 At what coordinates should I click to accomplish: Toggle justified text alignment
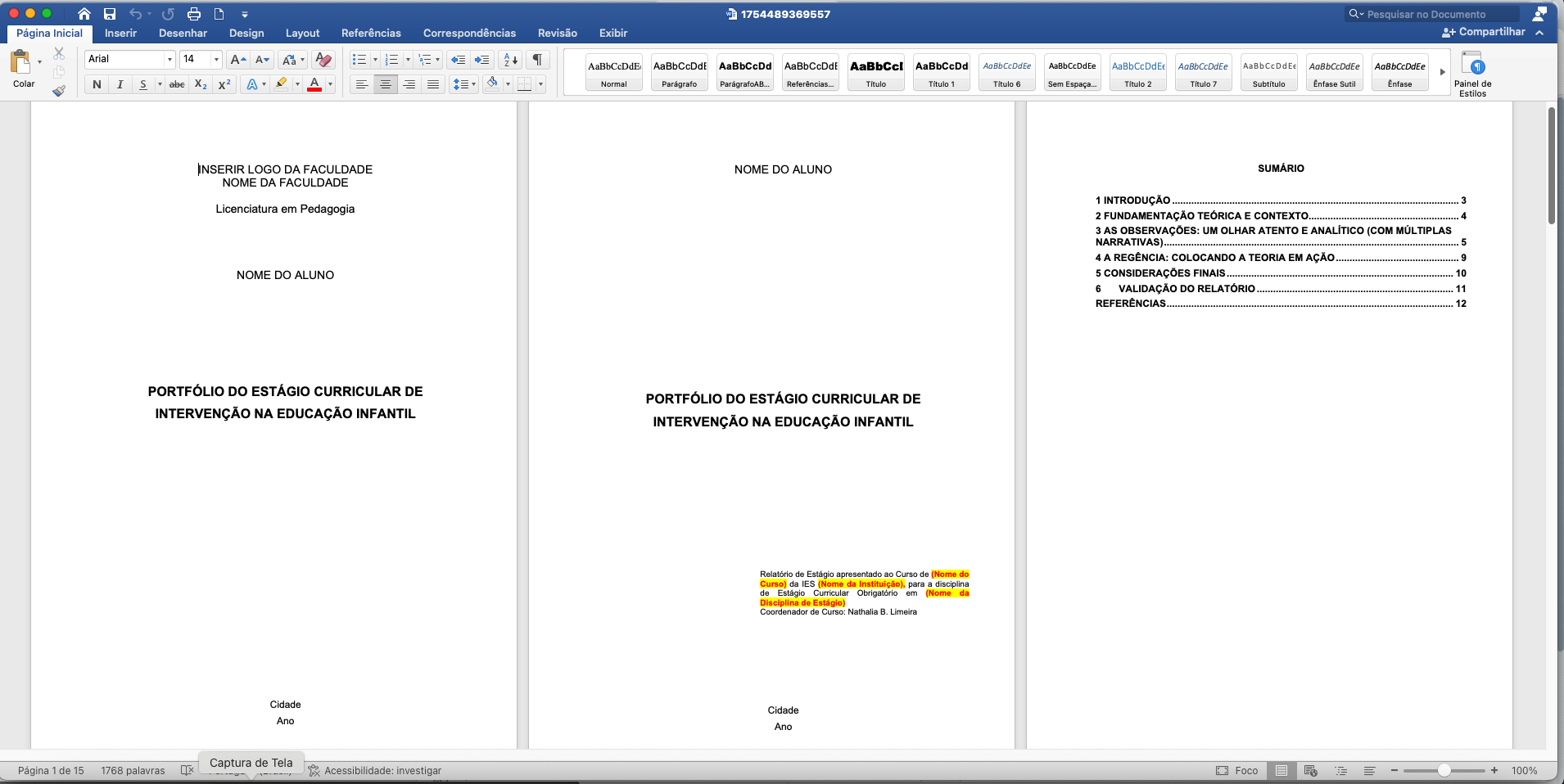(x=433, y=84)
